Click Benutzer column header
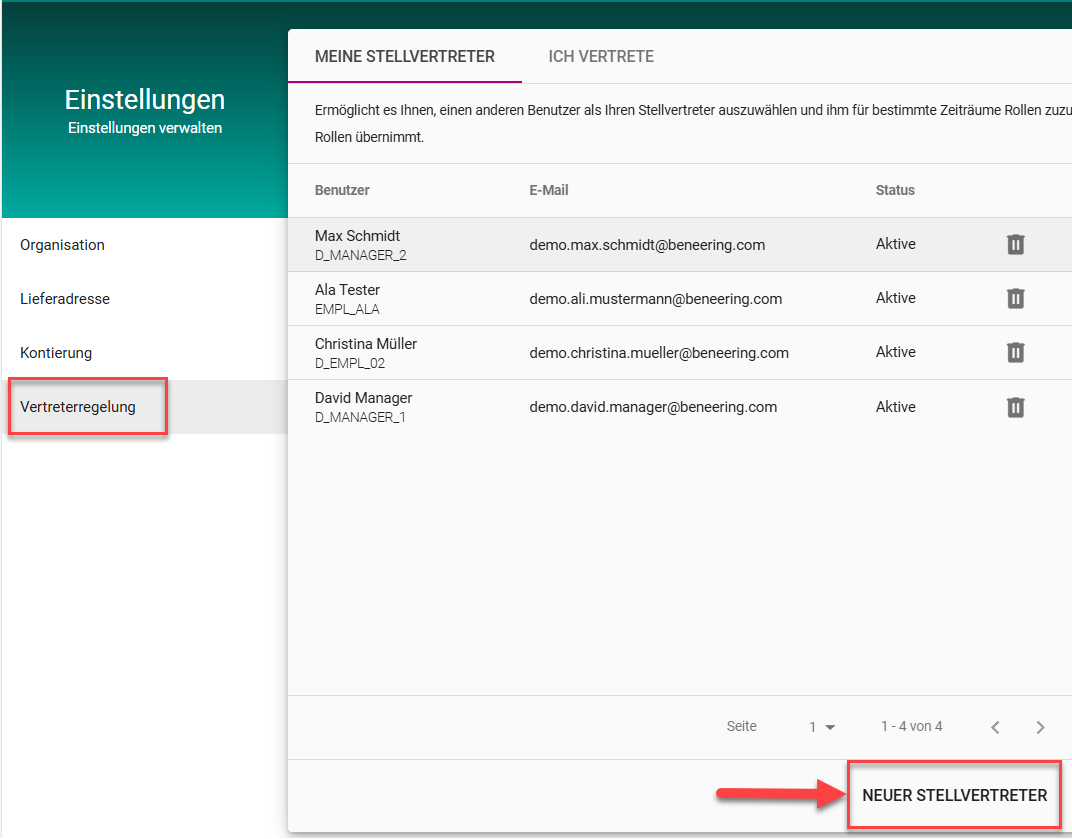This screenshot has height=839, width=1072. (x=342, y=190)
